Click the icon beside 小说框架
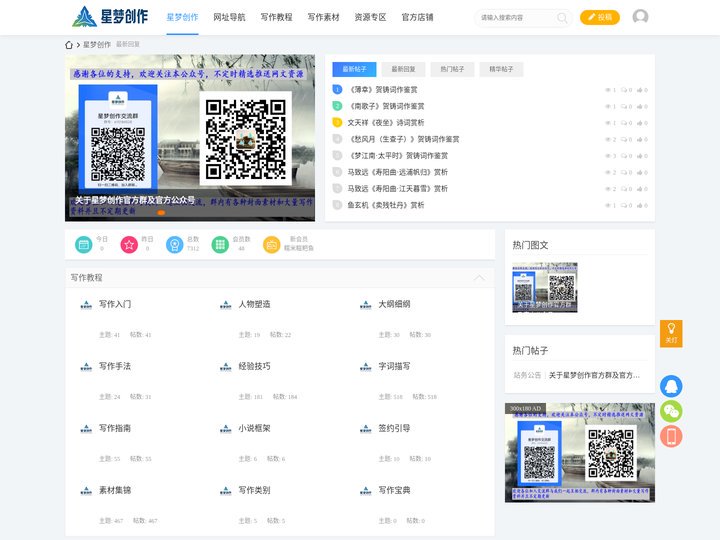 pos(225,428)
